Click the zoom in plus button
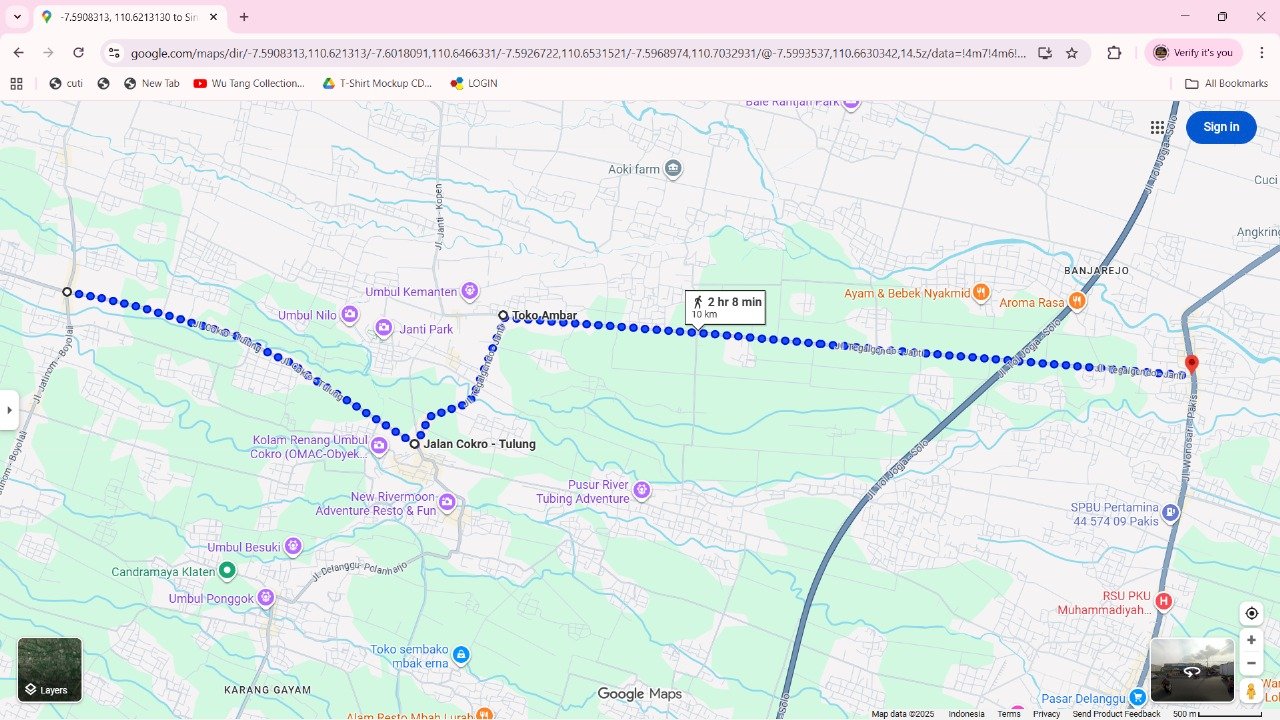This screenshot has height=720, width=1280. (1251, 640)
